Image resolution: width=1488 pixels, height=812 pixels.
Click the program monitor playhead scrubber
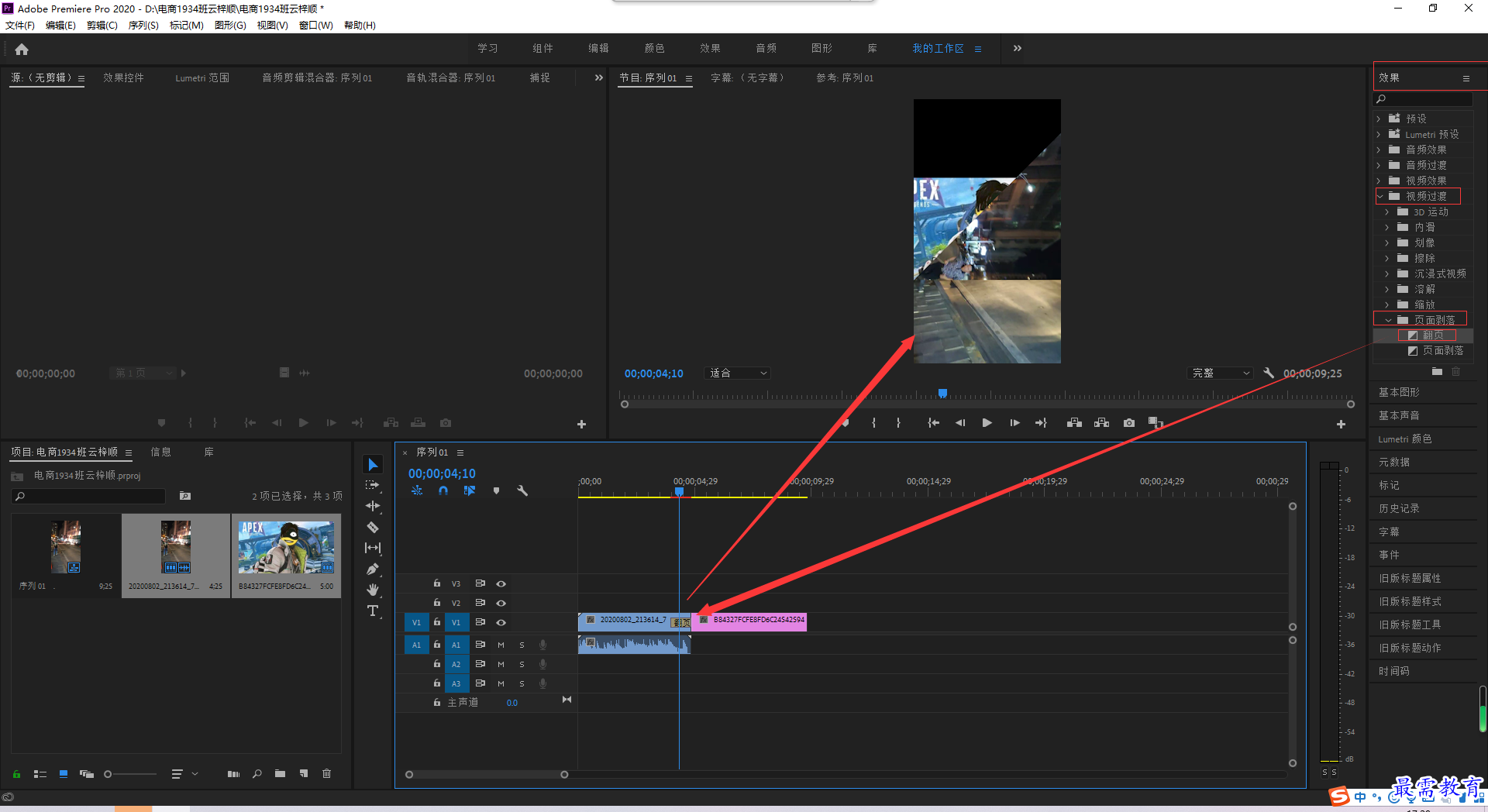coord(942,394)
